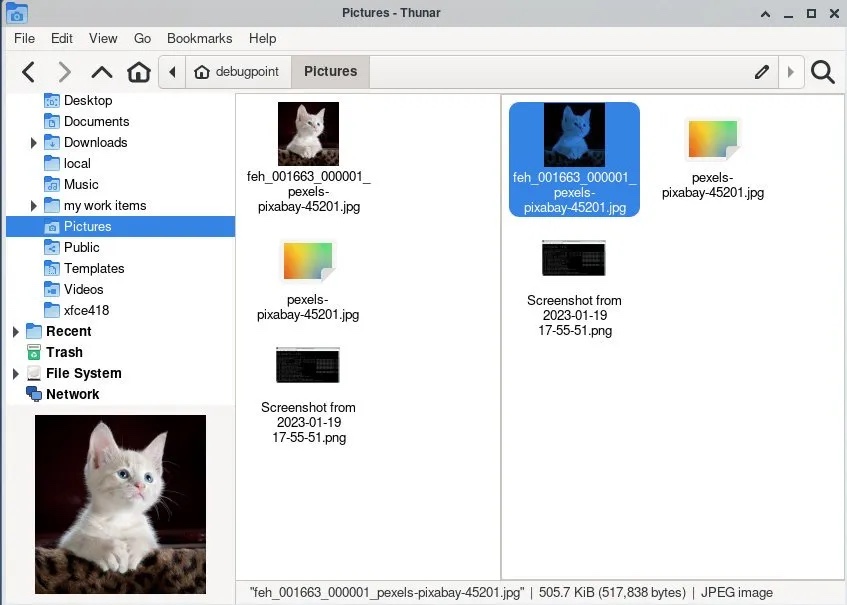Expand the Downloads folder tree node
847x605 pixels.
tap(35, 143)
